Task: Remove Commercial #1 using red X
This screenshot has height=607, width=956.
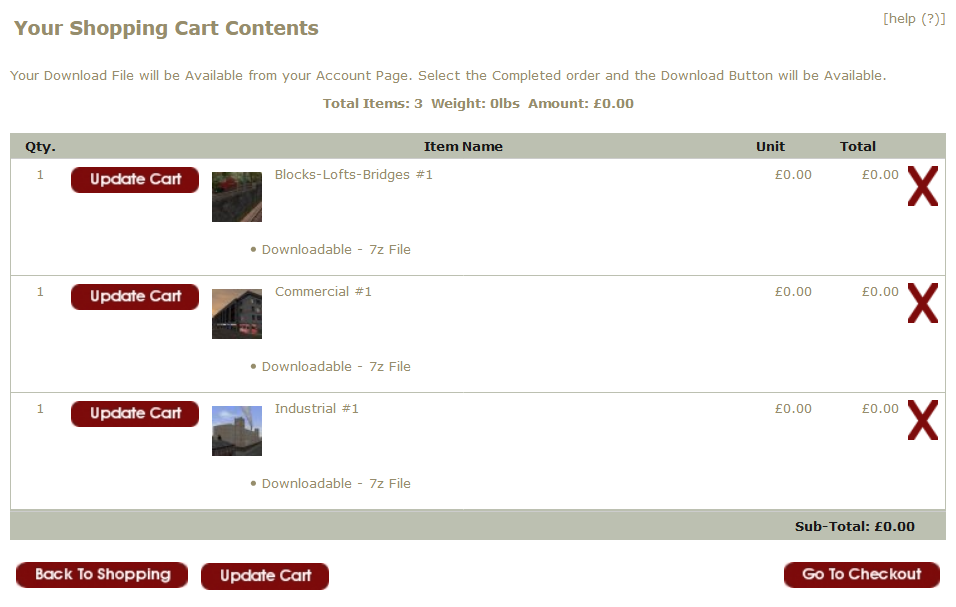Action: [922, 304]
